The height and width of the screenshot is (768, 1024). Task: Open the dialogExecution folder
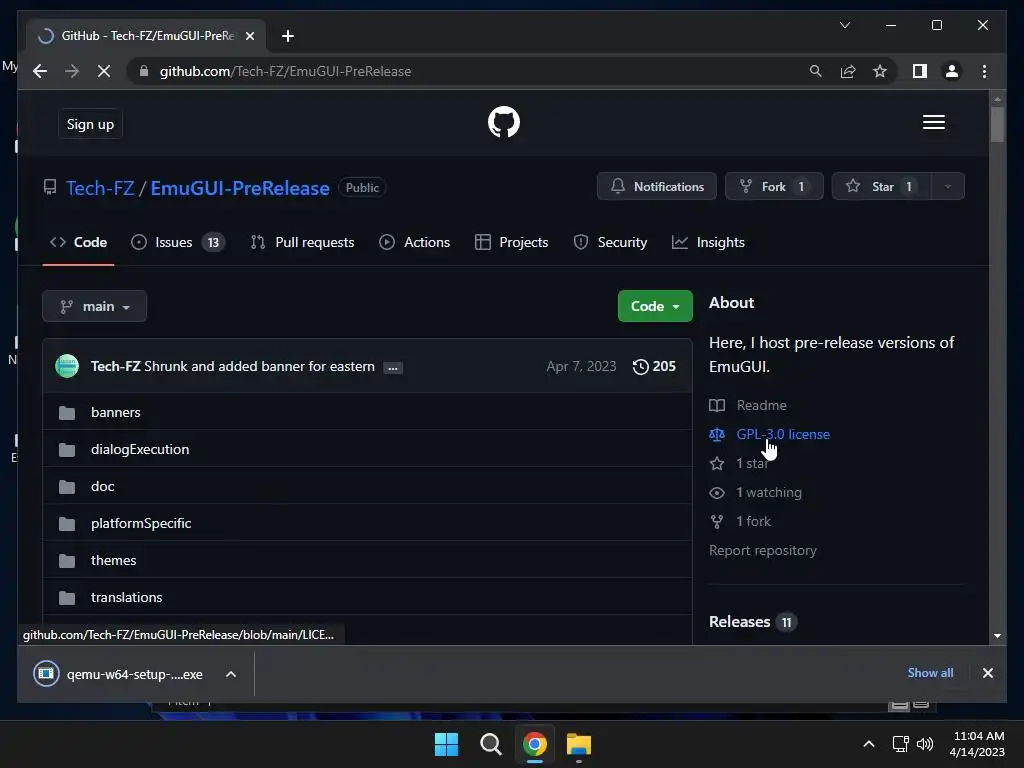(x=140, y=450)
